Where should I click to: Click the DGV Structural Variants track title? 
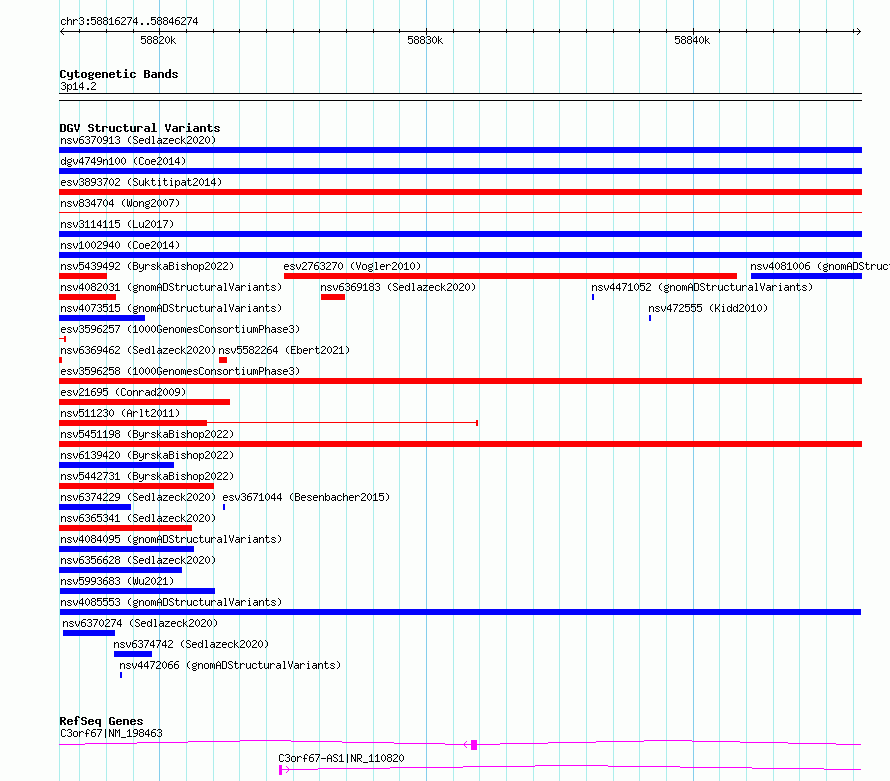tap(140, 128)
